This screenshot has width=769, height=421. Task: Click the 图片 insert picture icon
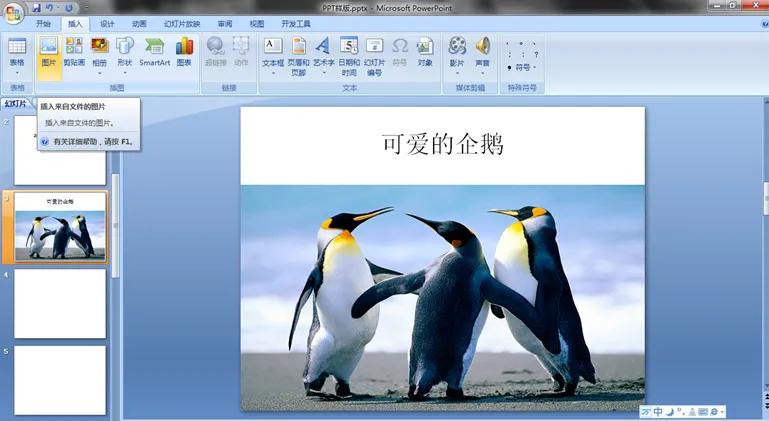coord(49,46)
